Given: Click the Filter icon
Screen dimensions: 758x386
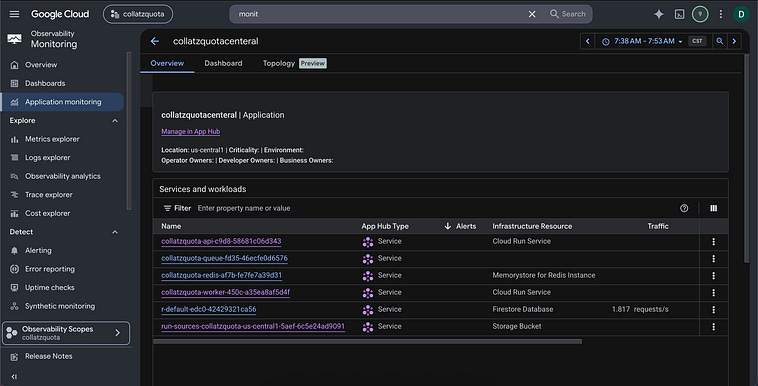Looking at the screenshot, I should coord(167,208).
